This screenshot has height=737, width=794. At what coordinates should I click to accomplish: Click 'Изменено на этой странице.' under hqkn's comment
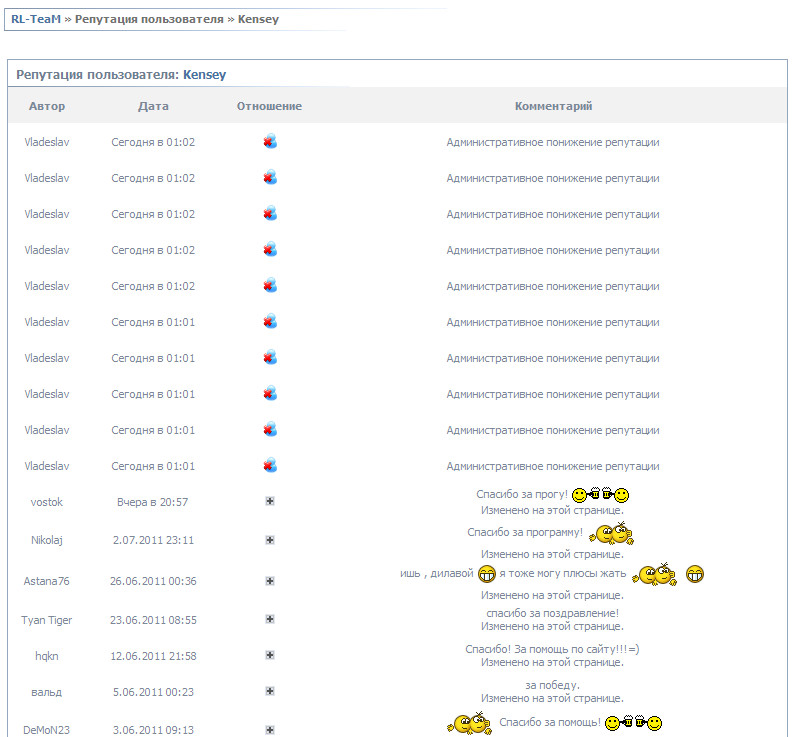point(552,662)
